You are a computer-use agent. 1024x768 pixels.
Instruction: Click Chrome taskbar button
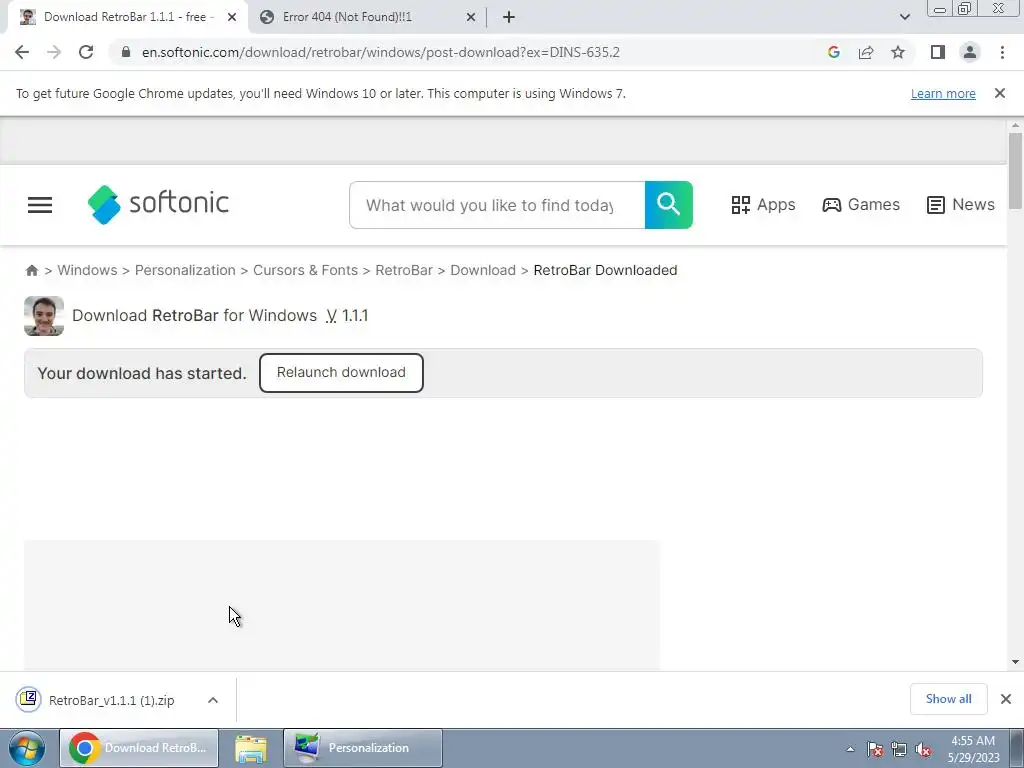pos(138,748)
